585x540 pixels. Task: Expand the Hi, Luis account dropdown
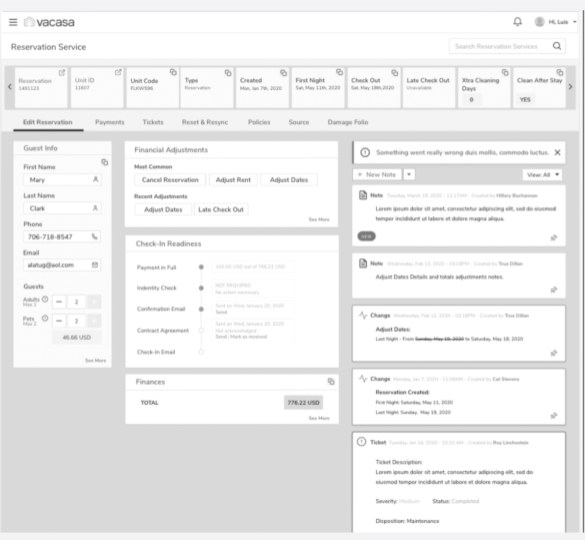(x=575, y=22)
